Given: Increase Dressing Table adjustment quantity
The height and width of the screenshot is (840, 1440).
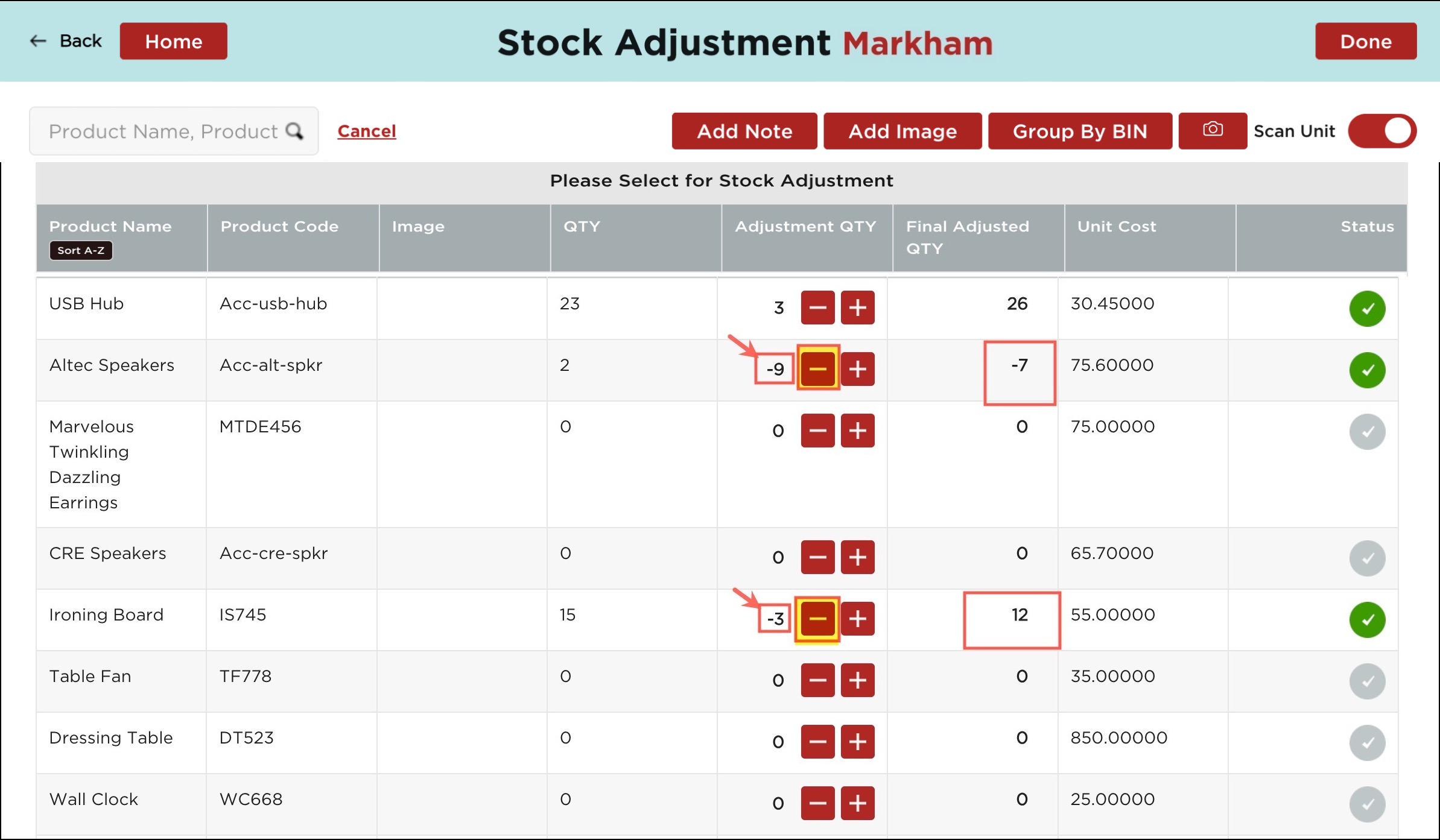Looking at the screenshot, I should [857, 742].
